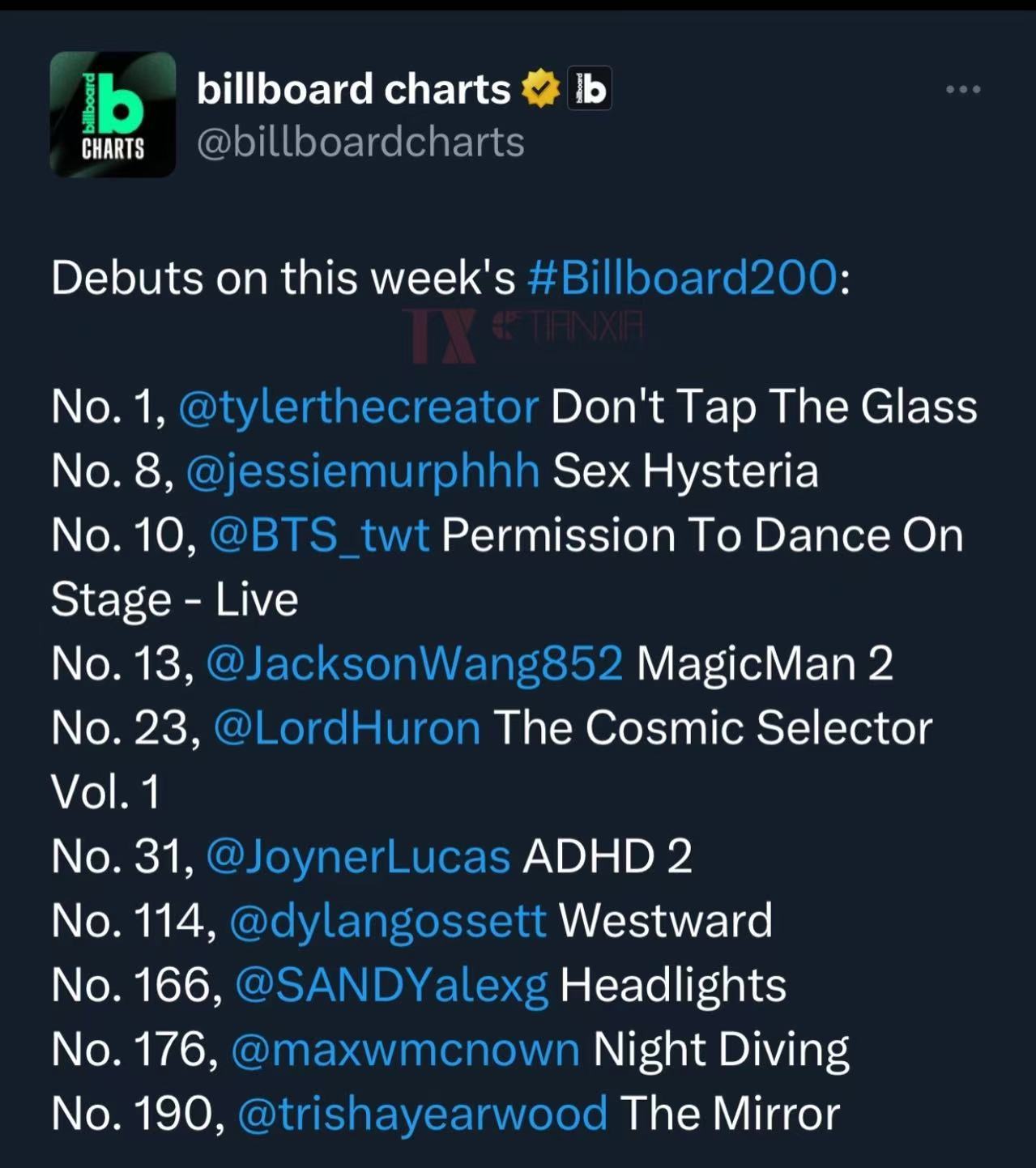Viewport: 1036px width, 1168px height.
Task: Open the @JacksonWang852 mention
Action: tap(414, 663)
